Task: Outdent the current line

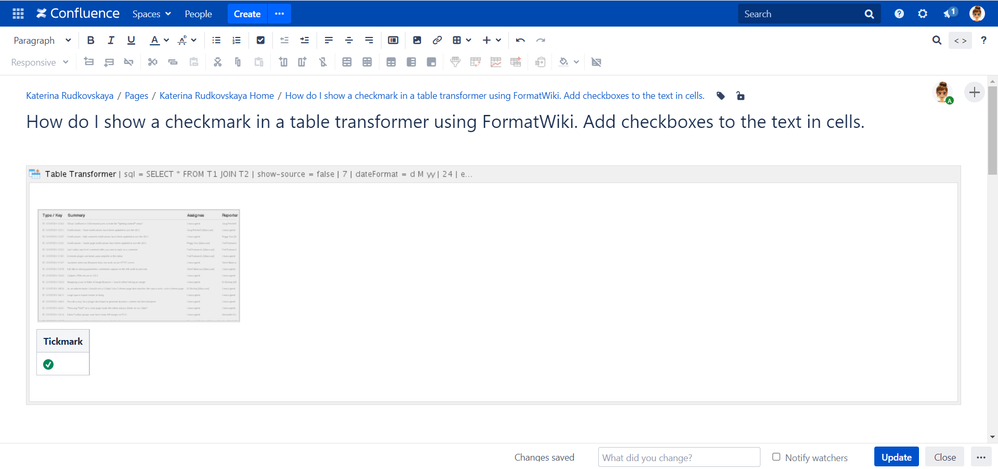Action: 285,40
